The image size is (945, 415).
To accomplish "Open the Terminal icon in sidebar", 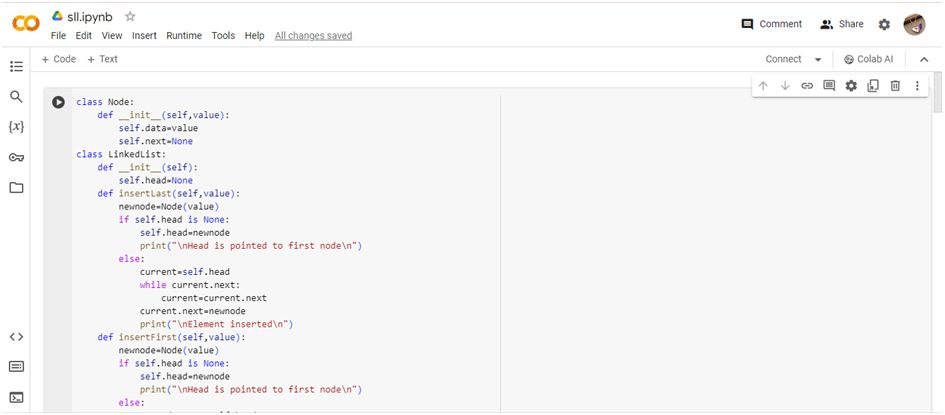I will tap(16, 397).
